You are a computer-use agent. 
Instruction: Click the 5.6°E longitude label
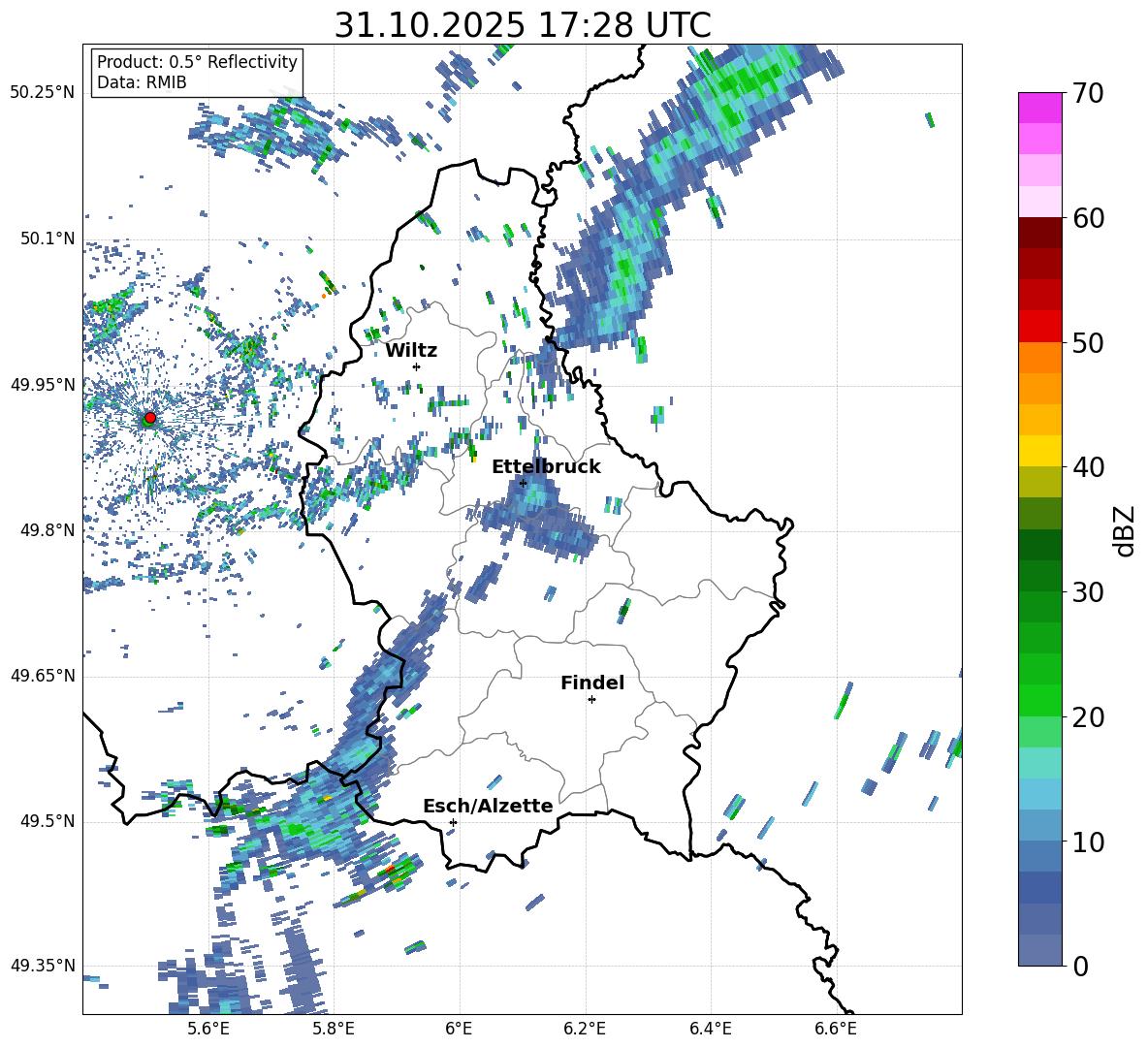(x=207, y=1029)
